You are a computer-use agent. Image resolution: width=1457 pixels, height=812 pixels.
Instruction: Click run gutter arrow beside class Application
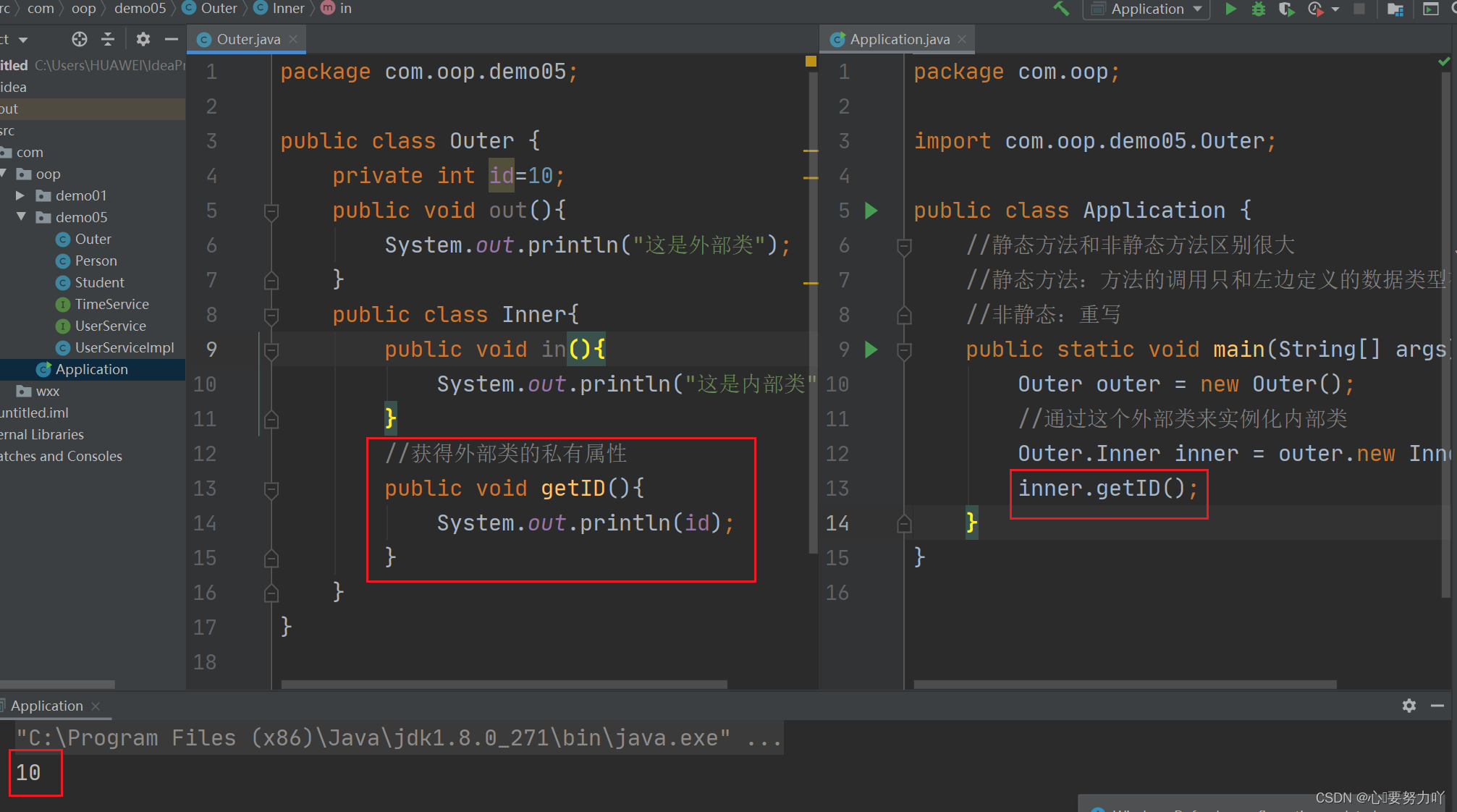(871, 211)
